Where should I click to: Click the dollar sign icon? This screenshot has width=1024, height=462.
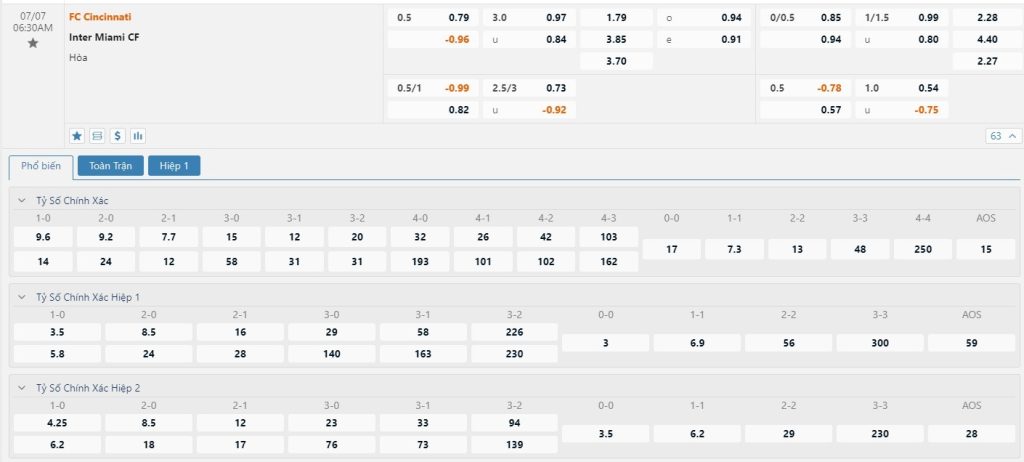pyautogui.click(x=117, y=135)
